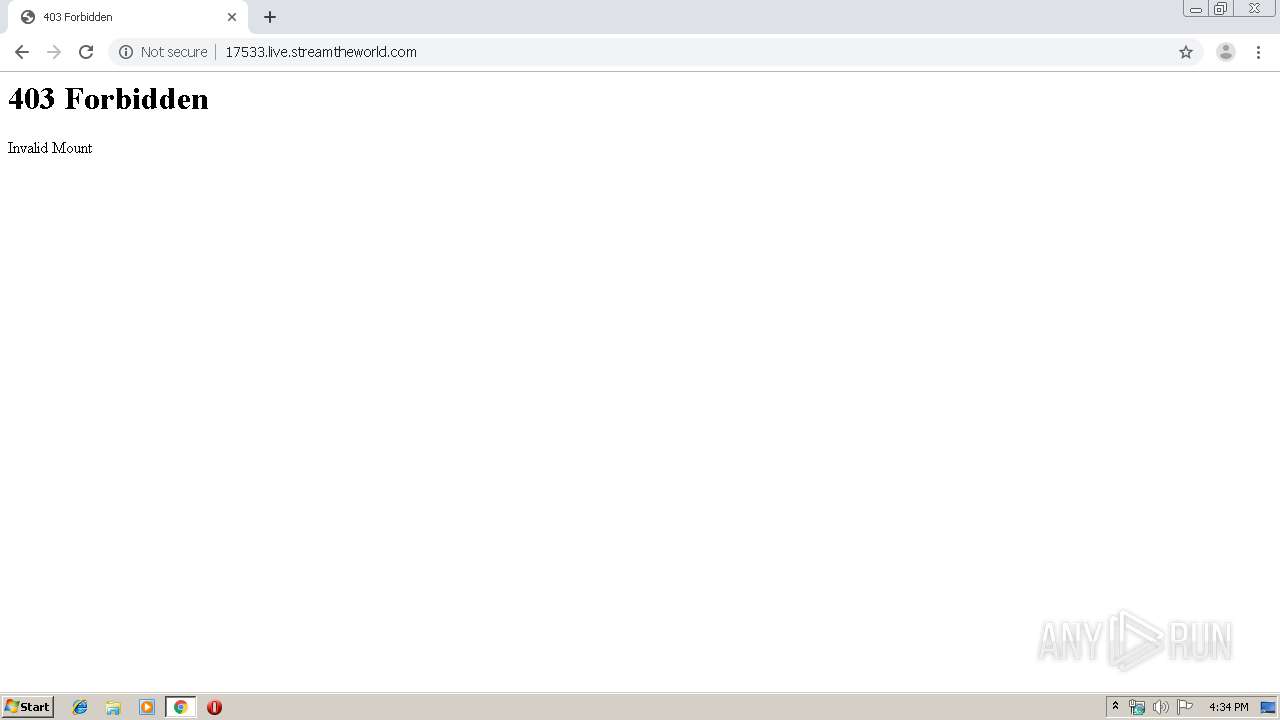Click the Invalid Mount text
This screenshot has height=720, width=1280.
tap(50, 148)
